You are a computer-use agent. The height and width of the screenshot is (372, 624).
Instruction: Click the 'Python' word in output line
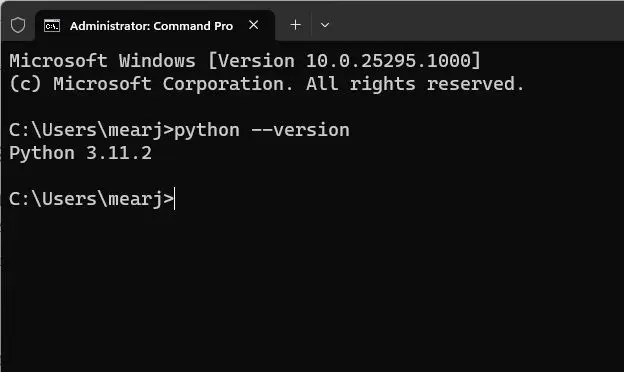pyautogui.click(x=42, y=154)
